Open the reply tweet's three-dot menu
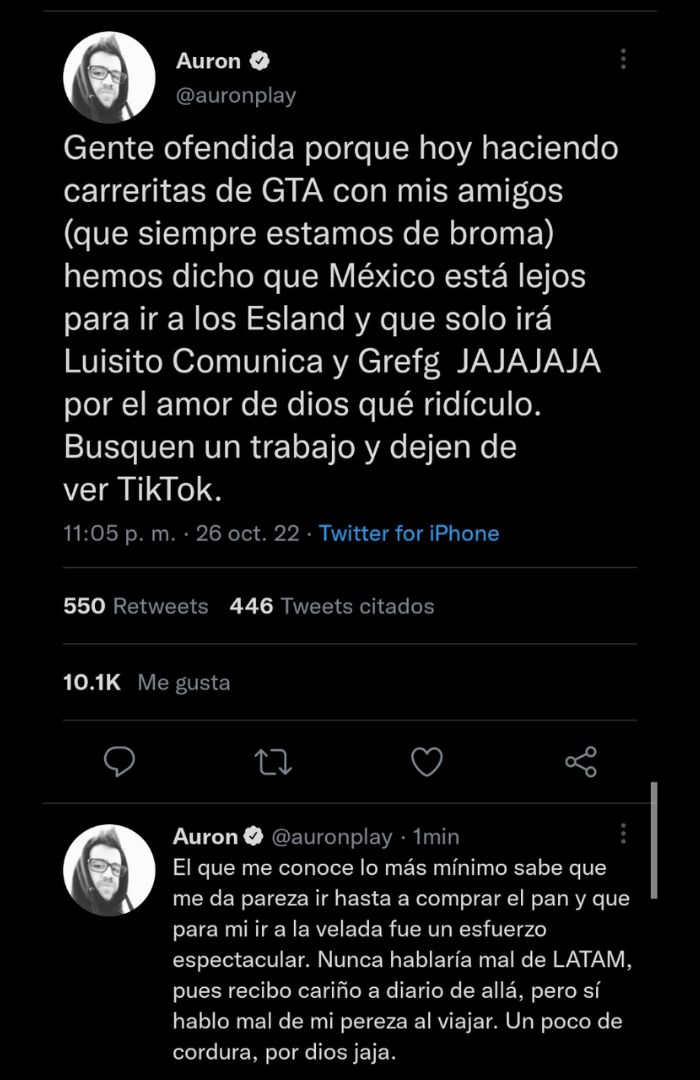The width and height of the screenshot is (700, 1080). [x=623, y=834]
